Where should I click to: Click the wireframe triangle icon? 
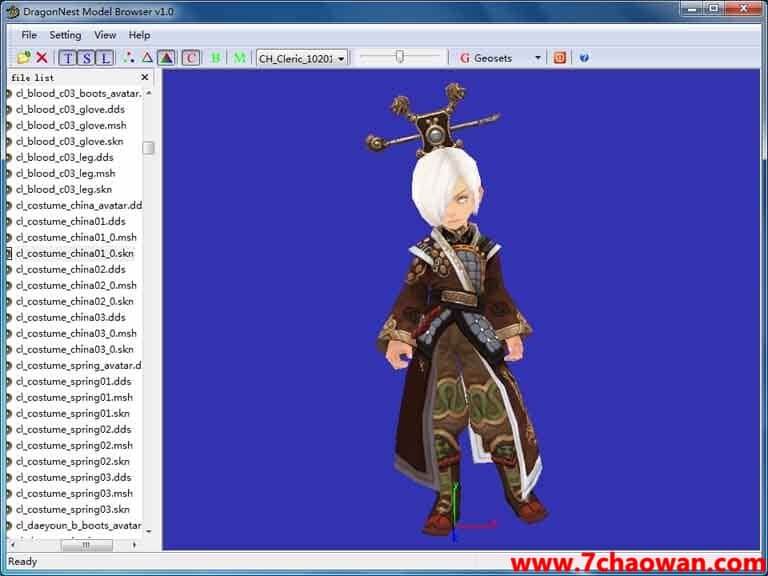point(147,58)
